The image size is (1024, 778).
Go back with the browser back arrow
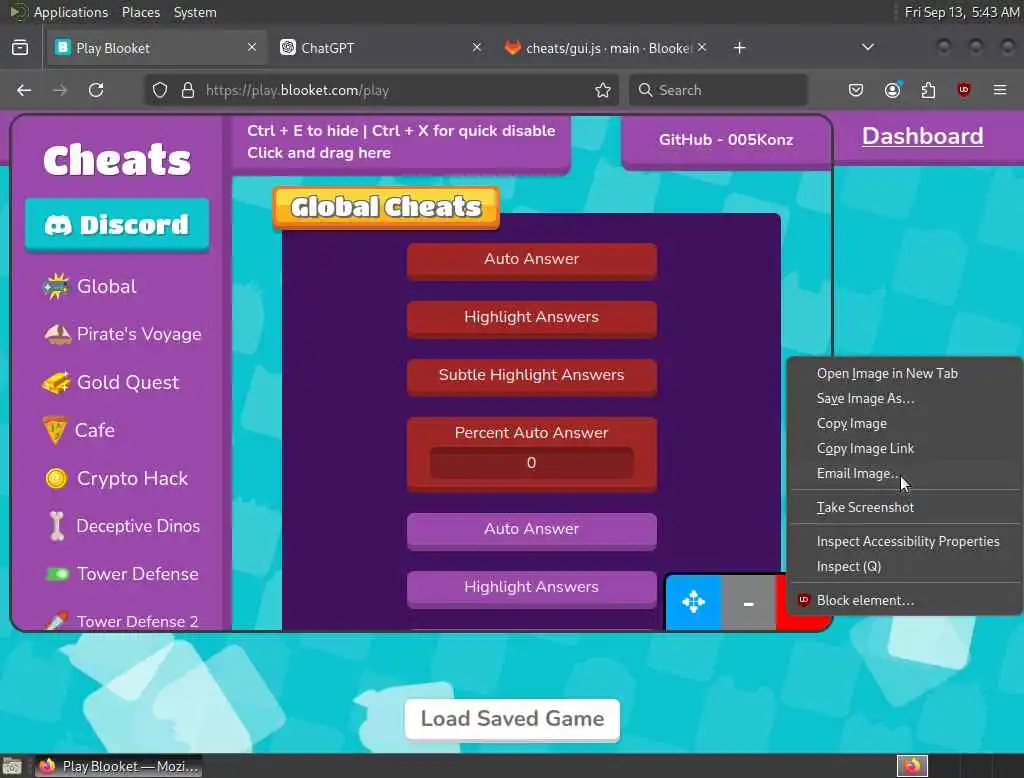pyautogui.click(x=24, y=90)
